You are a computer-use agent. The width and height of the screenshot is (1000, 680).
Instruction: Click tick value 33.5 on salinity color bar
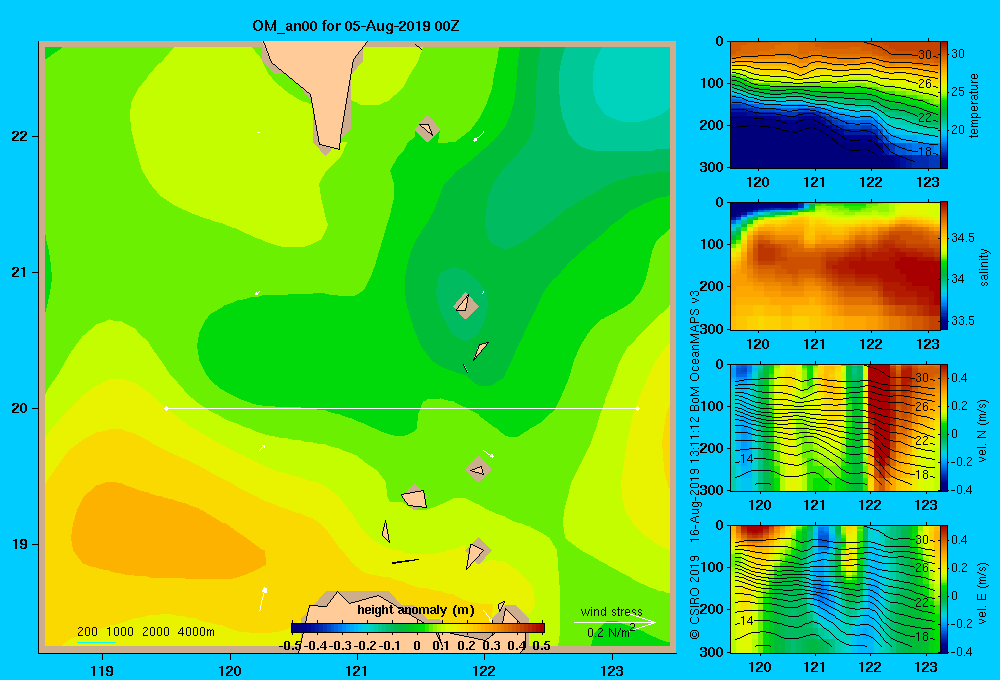click(963, 321)
